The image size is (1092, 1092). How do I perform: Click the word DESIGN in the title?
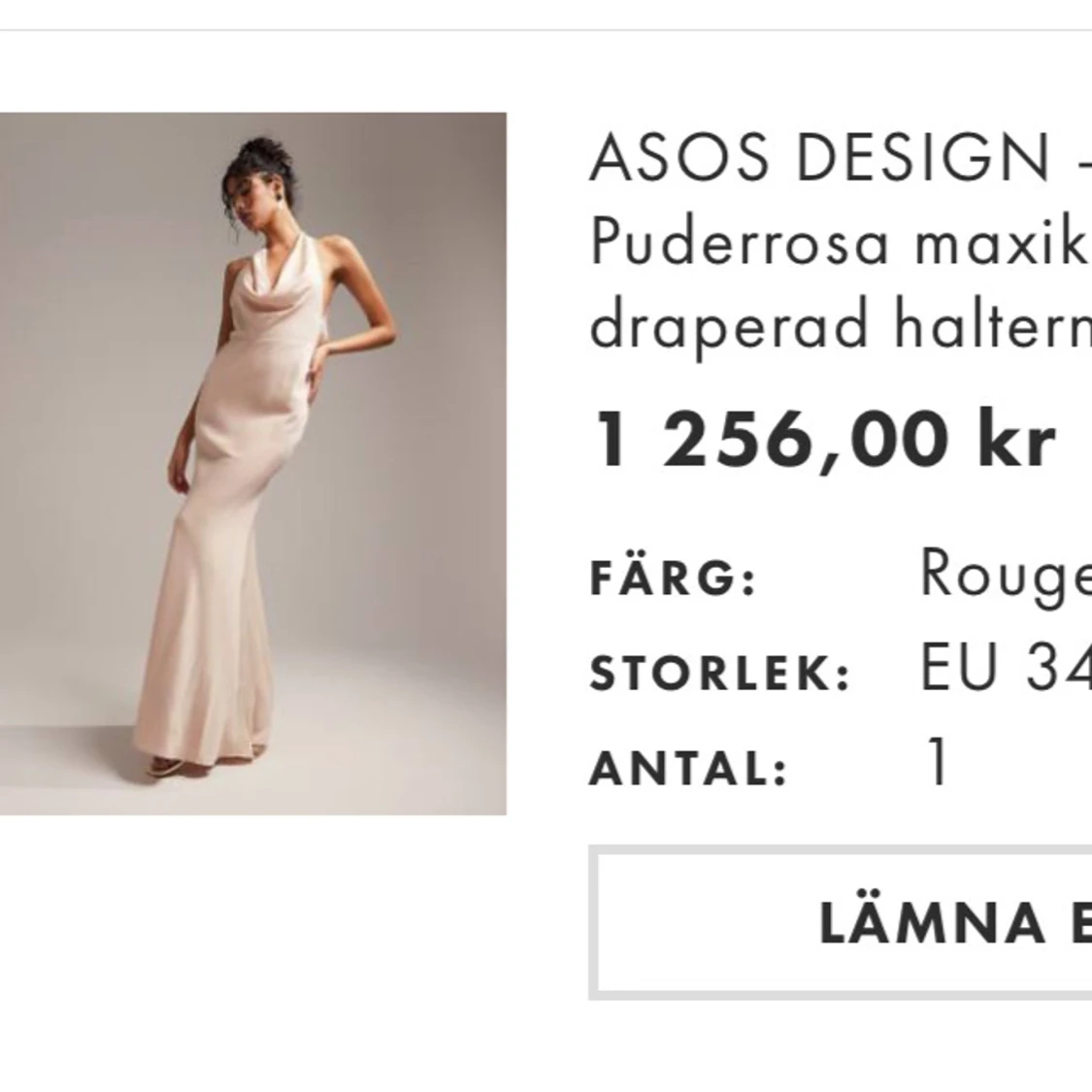[x=922, y=157]
